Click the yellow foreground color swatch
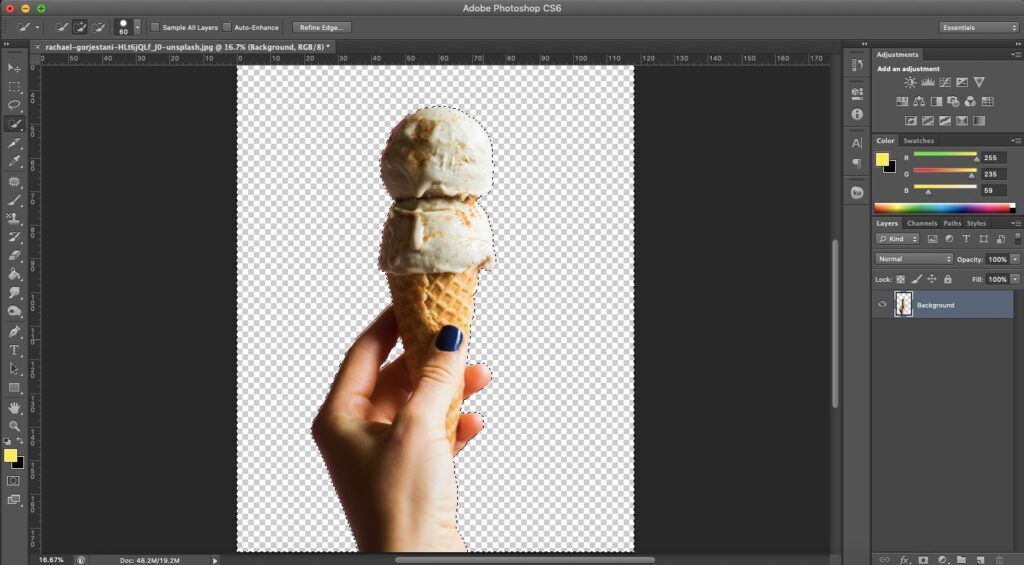This screenshot has height=565, width=1024. coord(10,456)
